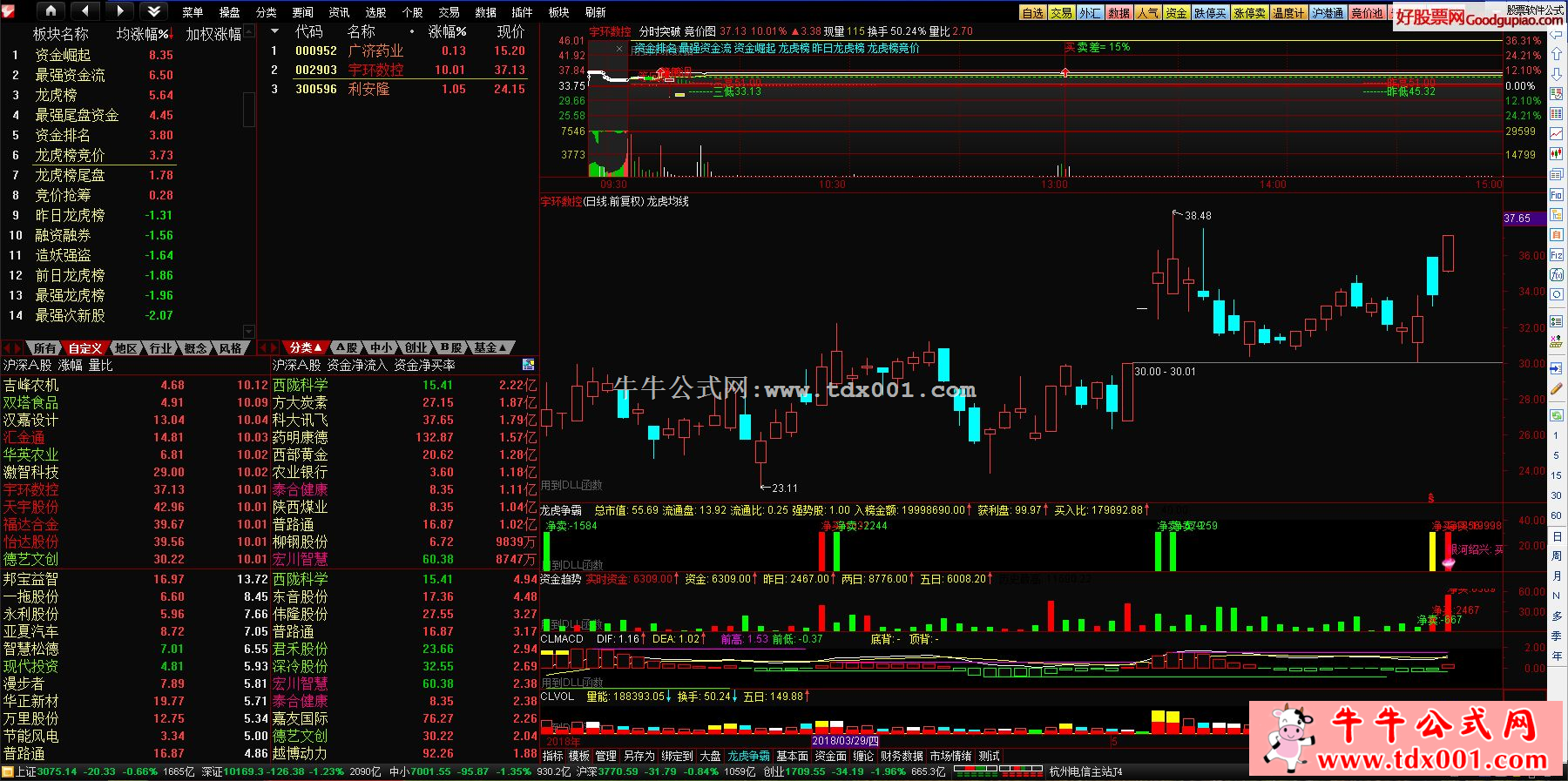Click the left-right arrows before 分类 tab
Viewport: 1568px width, 781px height.
click(x=269, y=347)
